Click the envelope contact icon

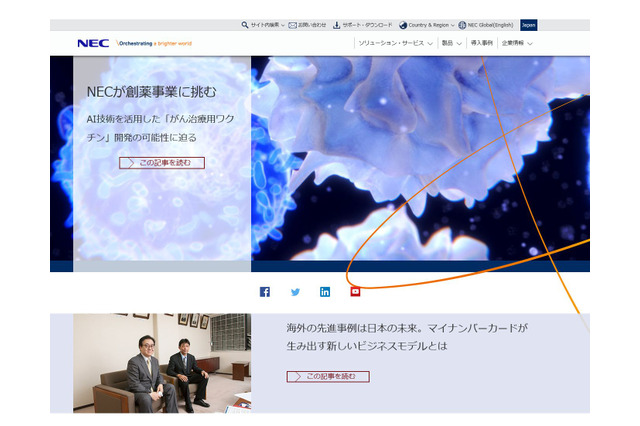click(x=292, y=25)
